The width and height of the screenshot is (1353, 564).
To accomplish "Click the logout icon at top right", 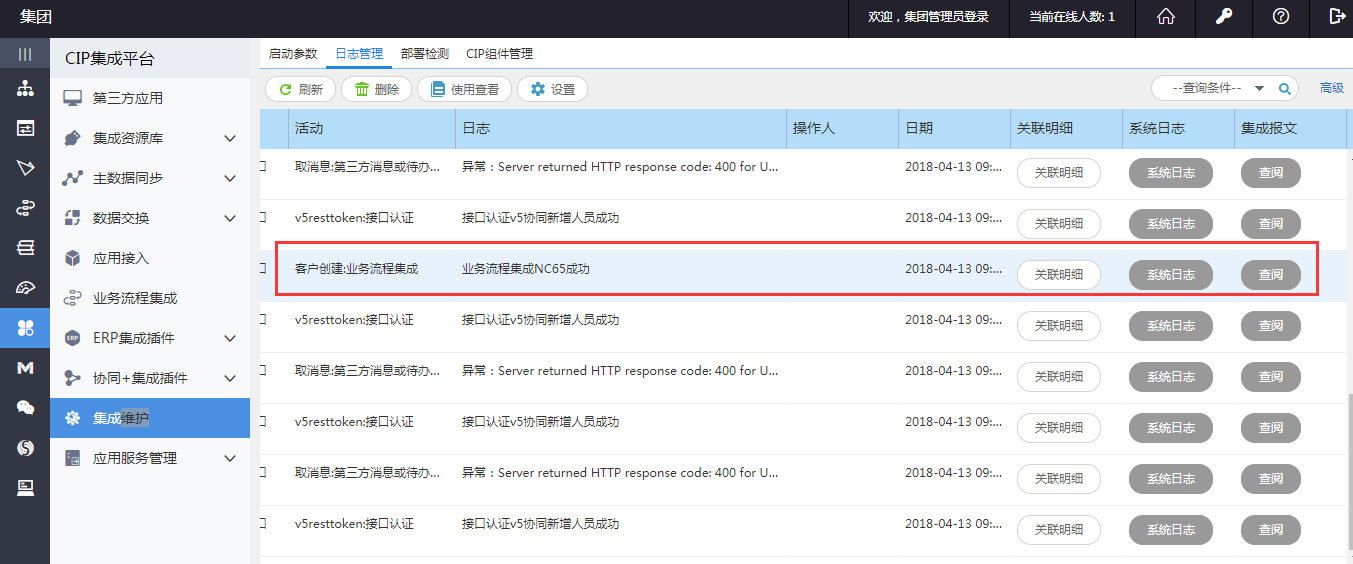I will point(1337,17).
